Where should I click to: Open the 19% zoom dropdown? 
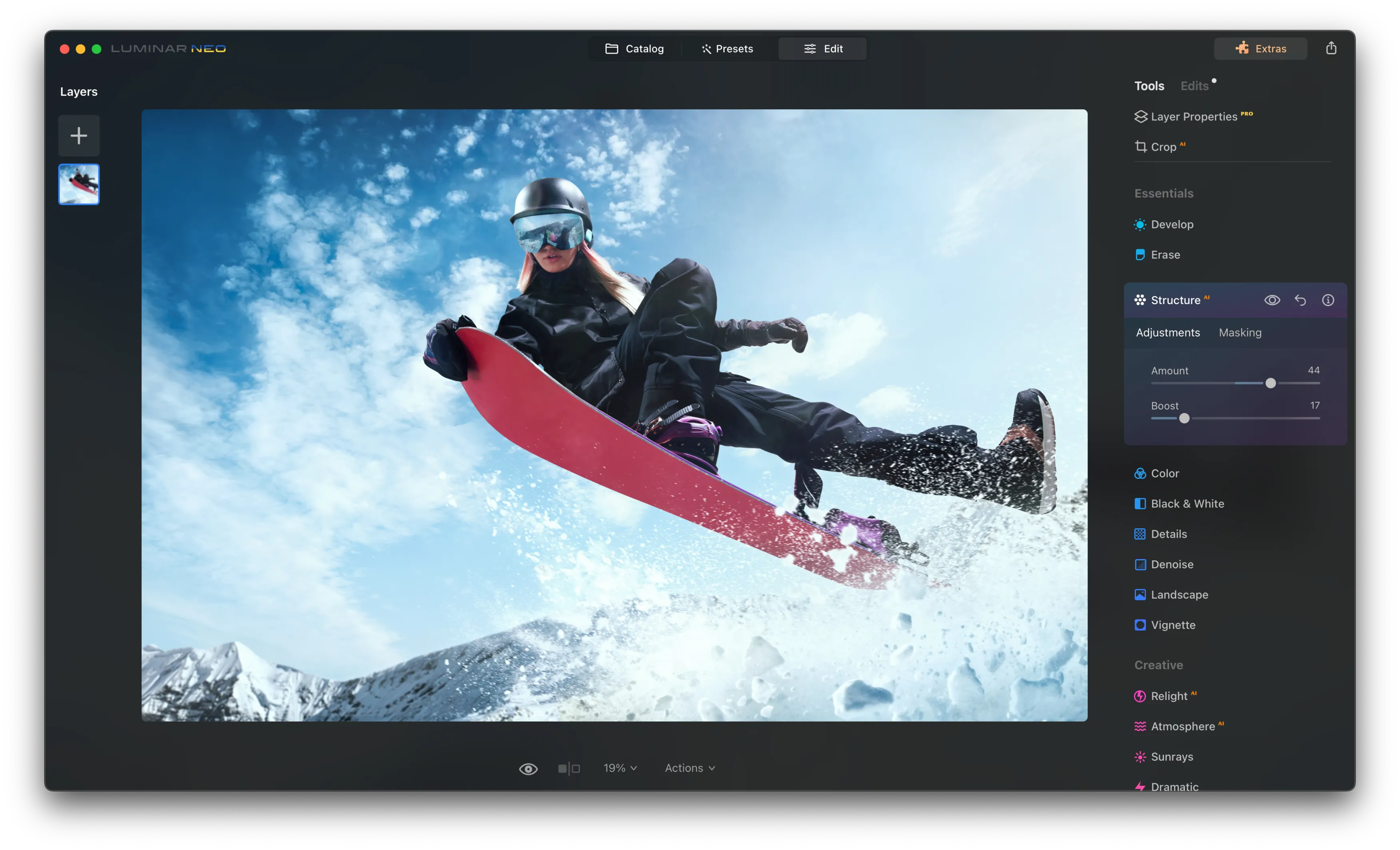620,768
